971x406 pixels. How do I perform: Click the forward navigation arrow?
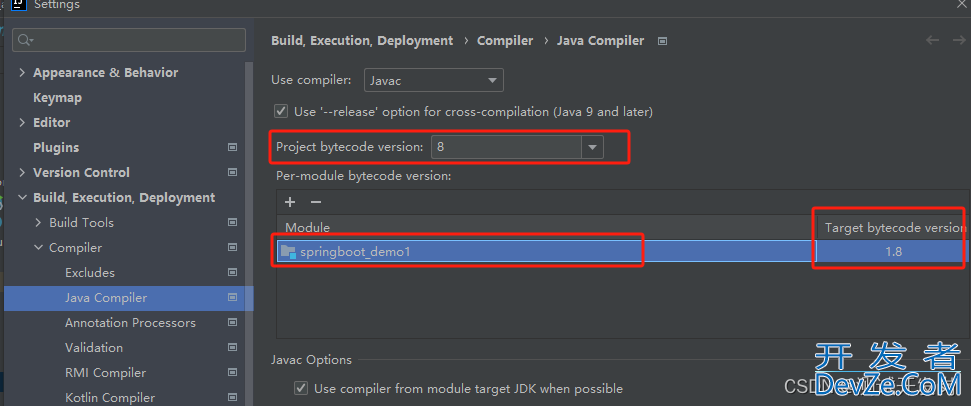[x=958, y=40]
